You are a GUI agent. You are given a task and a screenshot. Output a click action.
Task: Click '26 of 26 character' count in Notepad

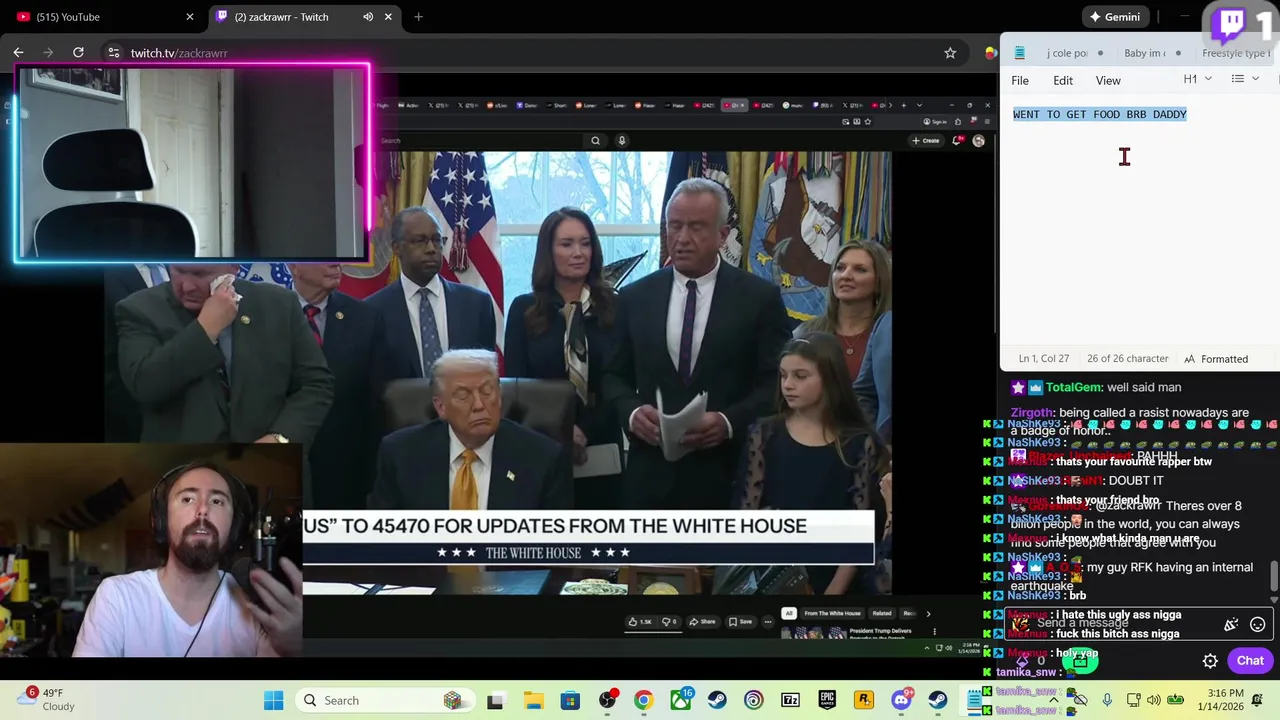coord(1127,358)
